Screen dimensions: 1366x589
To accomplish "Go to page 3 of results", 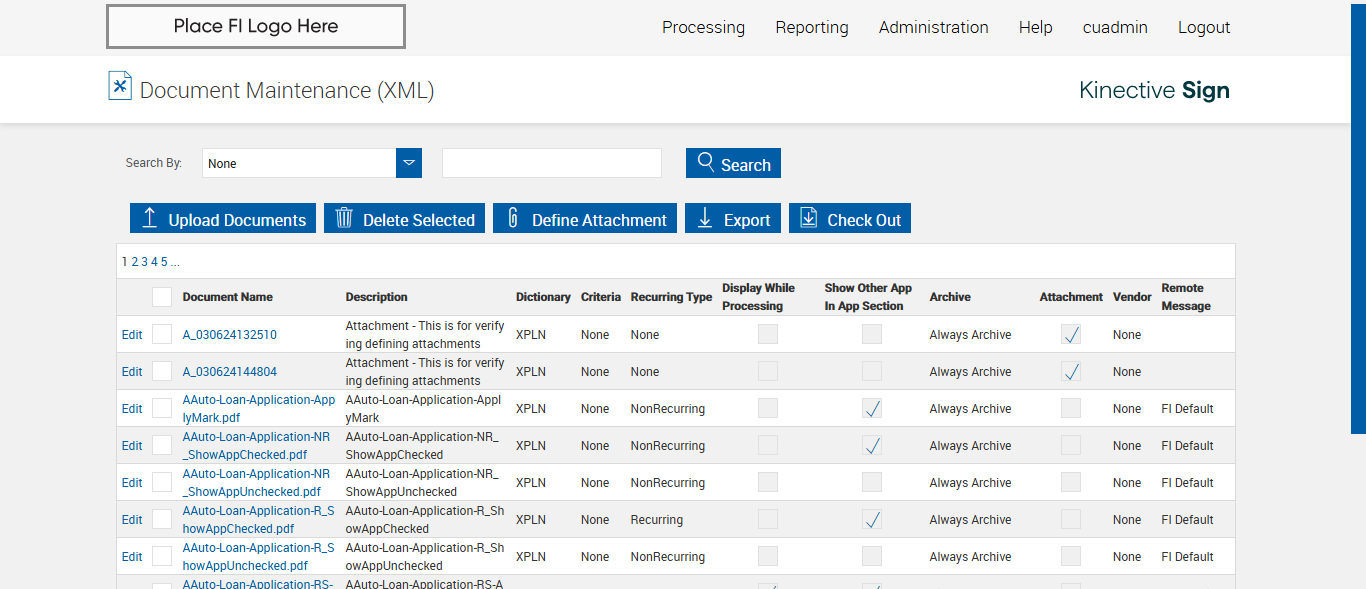I will pos(144,262).
